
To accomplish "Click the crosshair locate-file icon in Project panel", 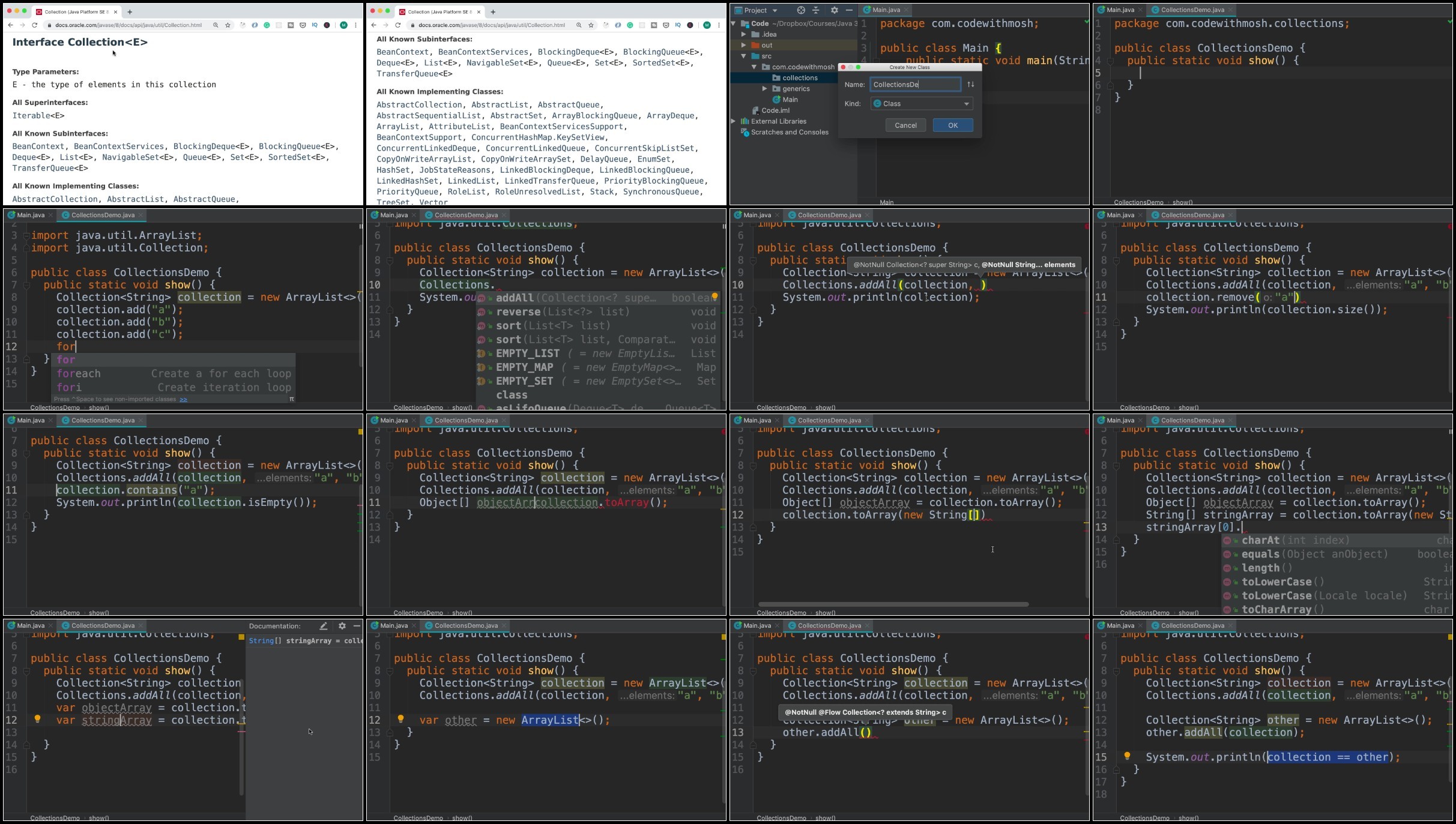I will pyautogui.click(x=800, y=10).
